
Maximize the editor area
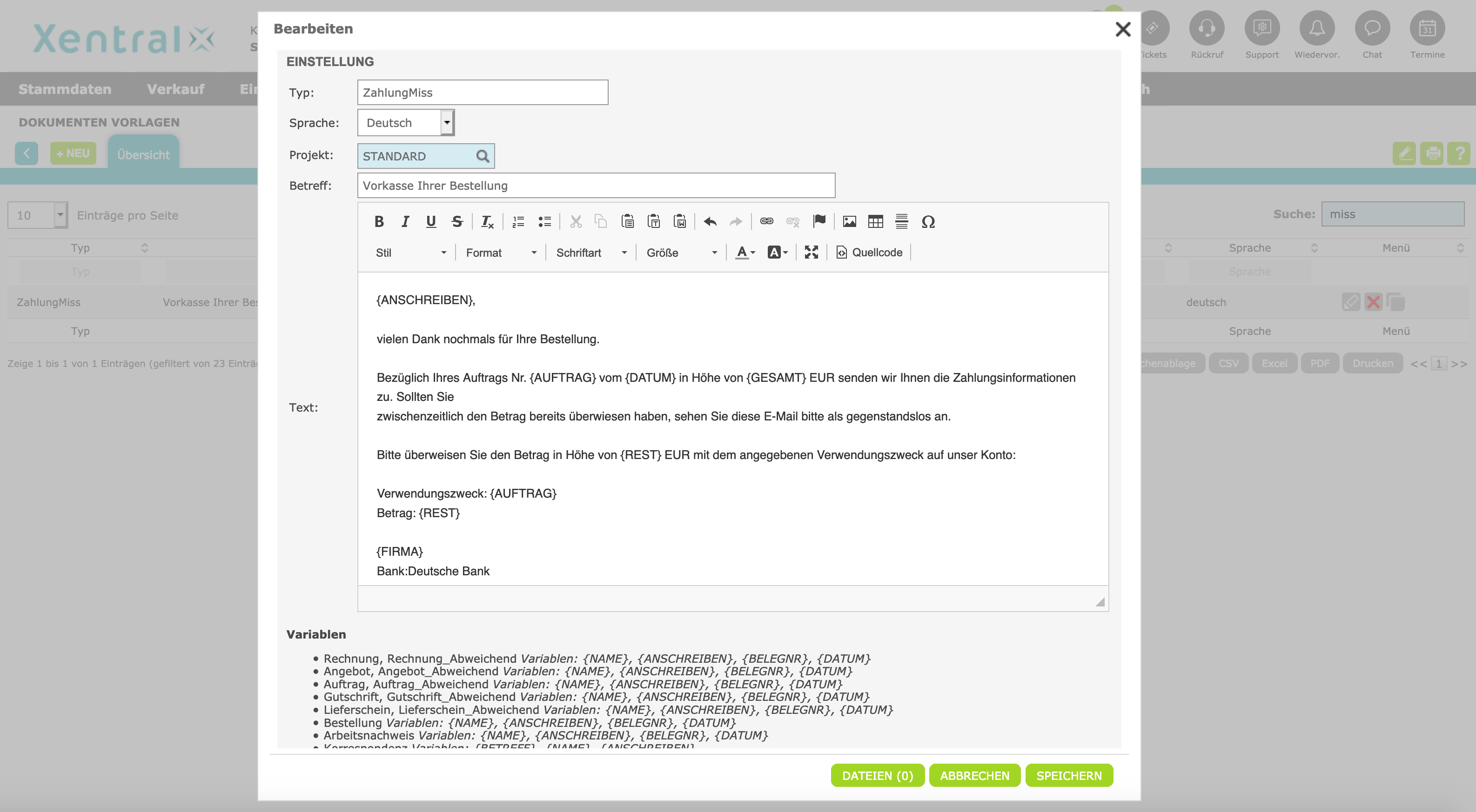(811, 253)
